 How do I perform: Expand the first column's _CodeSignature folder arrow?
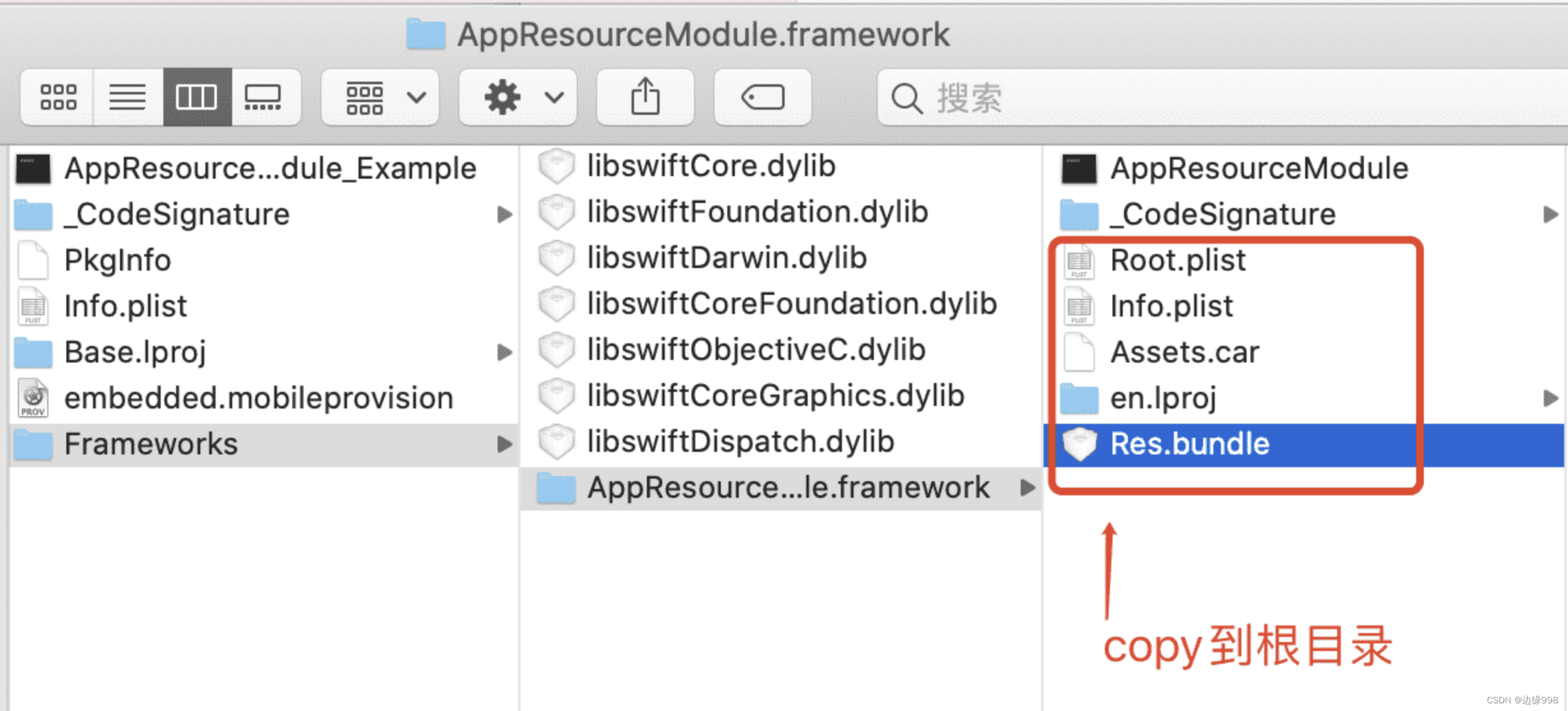coord(505,214)
